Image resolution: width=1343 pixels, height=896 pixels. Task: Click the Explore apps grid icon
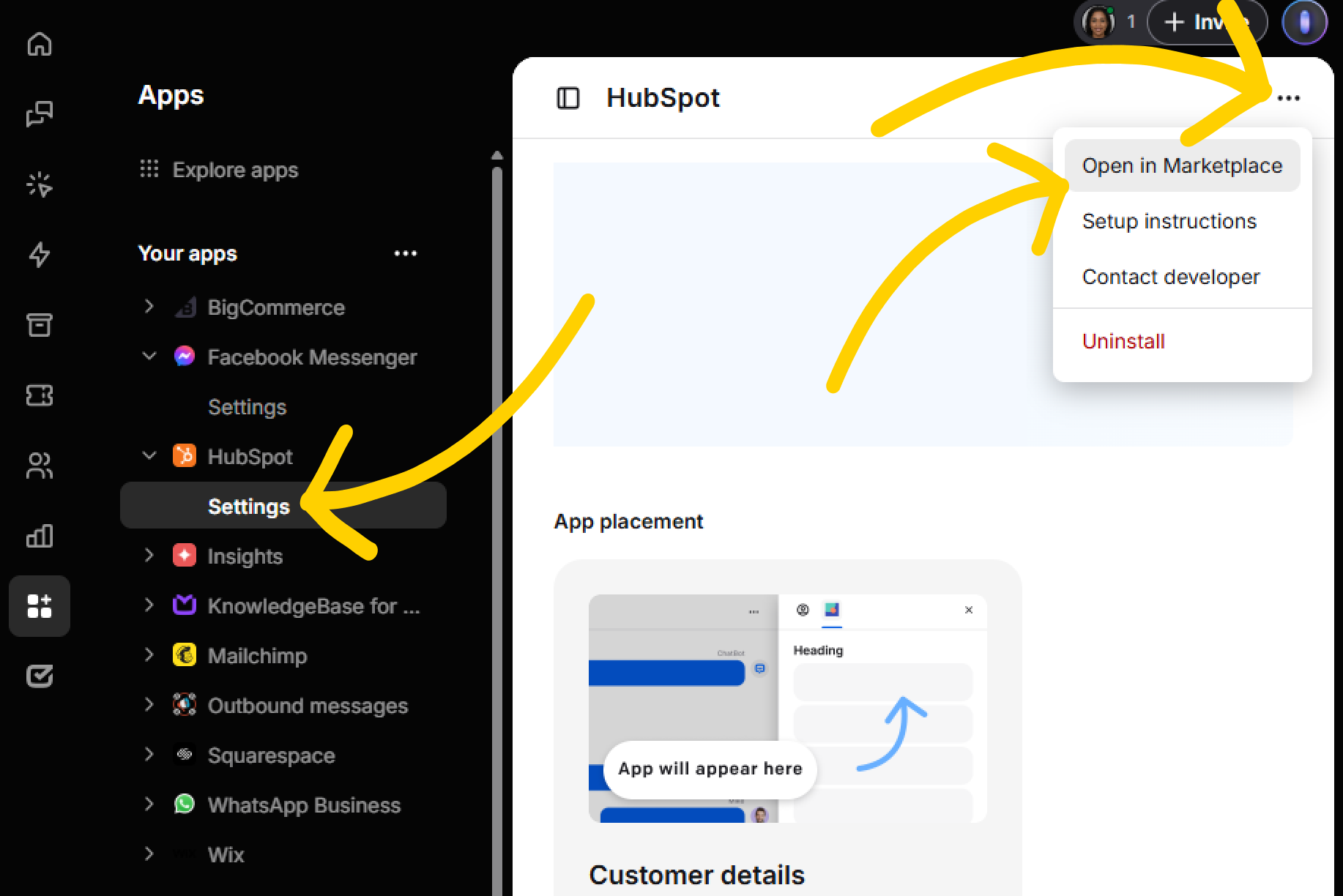pyautogui.click(x=149, y=169)
